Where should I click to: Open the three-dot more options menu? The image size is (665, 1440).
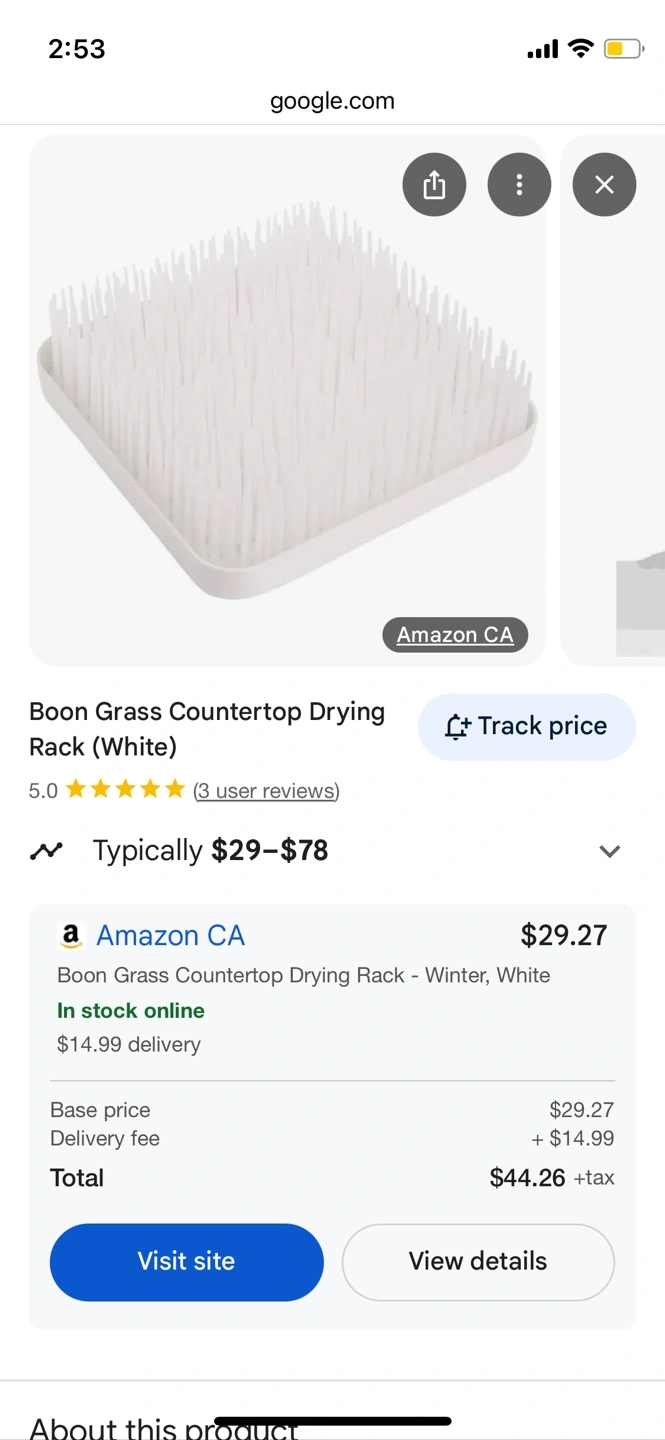pyautogui.click(x=519, y=185)
